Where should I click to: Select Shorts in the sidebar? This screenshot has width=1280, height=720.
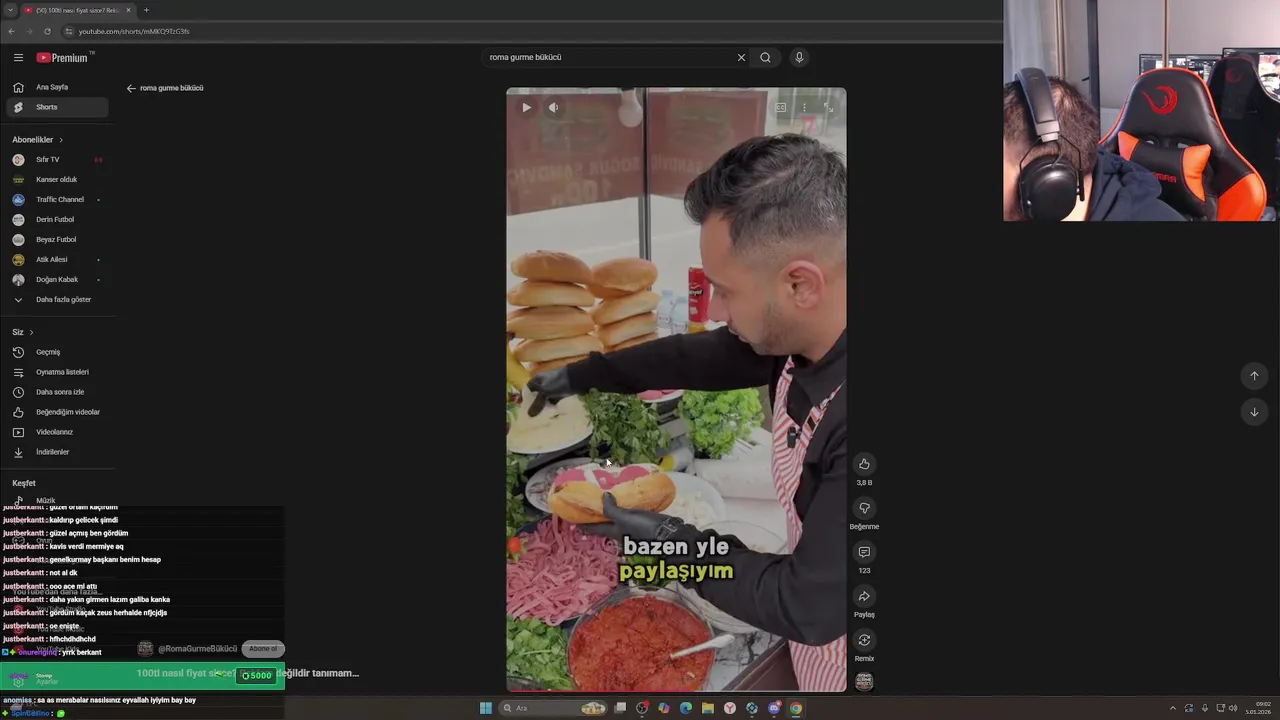tap(57, 107)
